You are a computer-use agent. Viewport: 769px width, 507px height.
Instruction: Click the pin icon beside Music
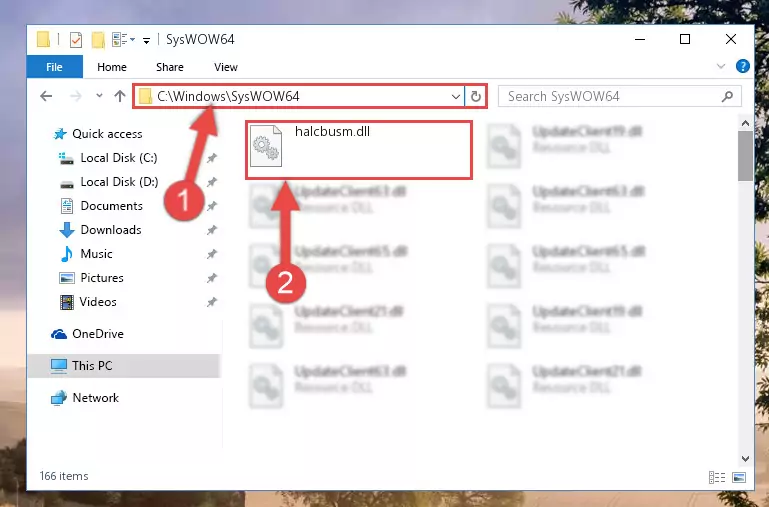point(211,254)
